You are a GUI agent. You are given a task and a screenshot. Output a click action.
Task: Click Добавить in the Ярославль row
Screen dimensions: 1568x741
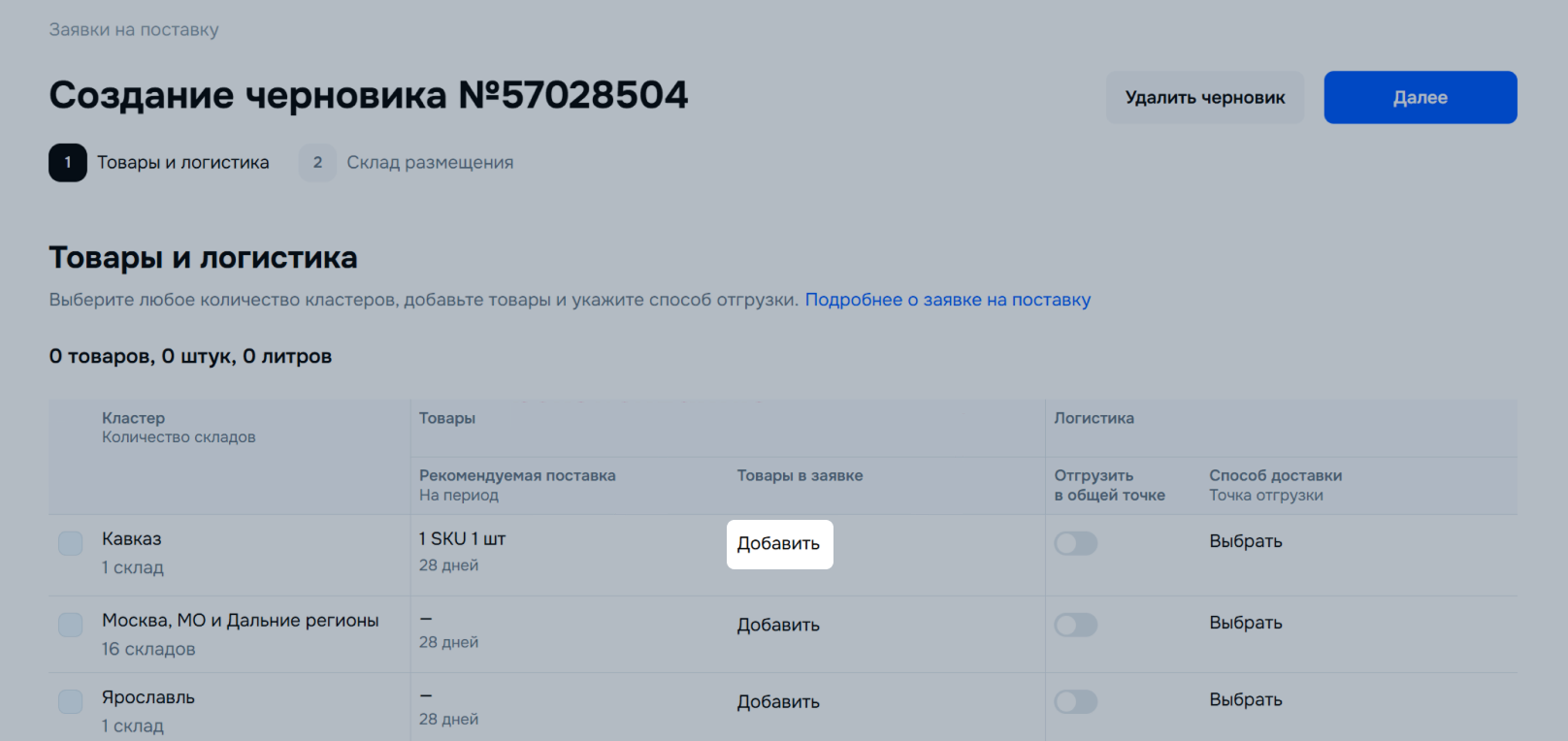click(x=778, y=701)
